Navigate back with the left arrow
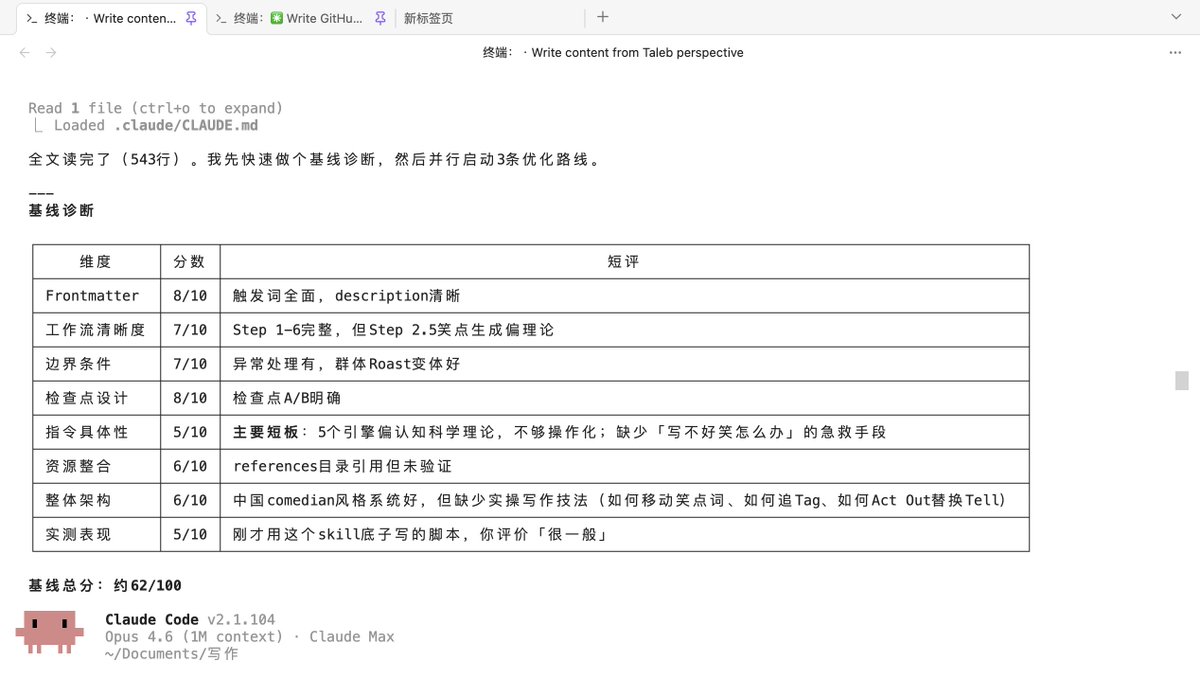The image size is (1200, 697). (25, 52)
